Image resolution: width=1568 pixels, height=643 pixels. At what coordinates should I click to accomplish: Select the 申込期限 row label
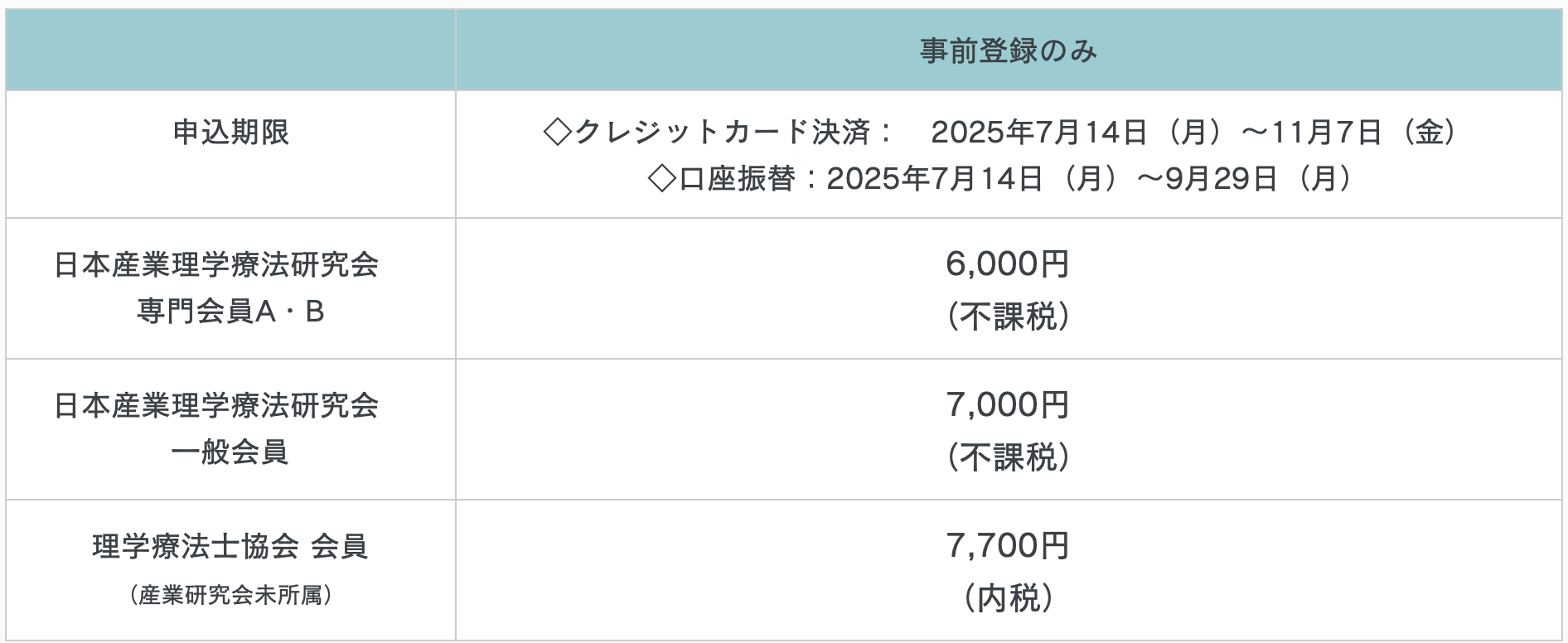[x=230, y=133]
